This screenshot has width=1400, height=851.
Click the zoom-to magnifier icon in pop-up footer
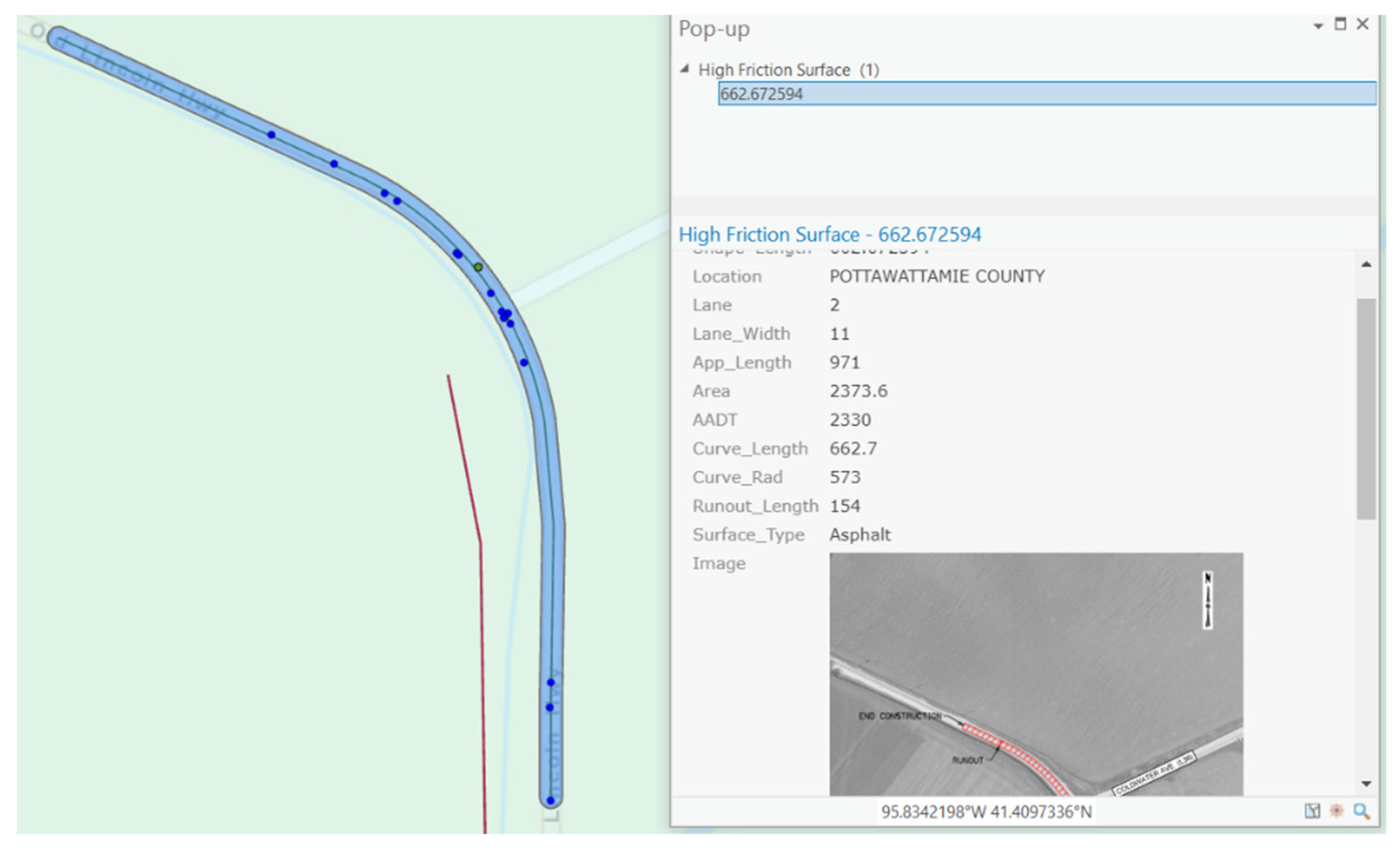pos(1361,810)
